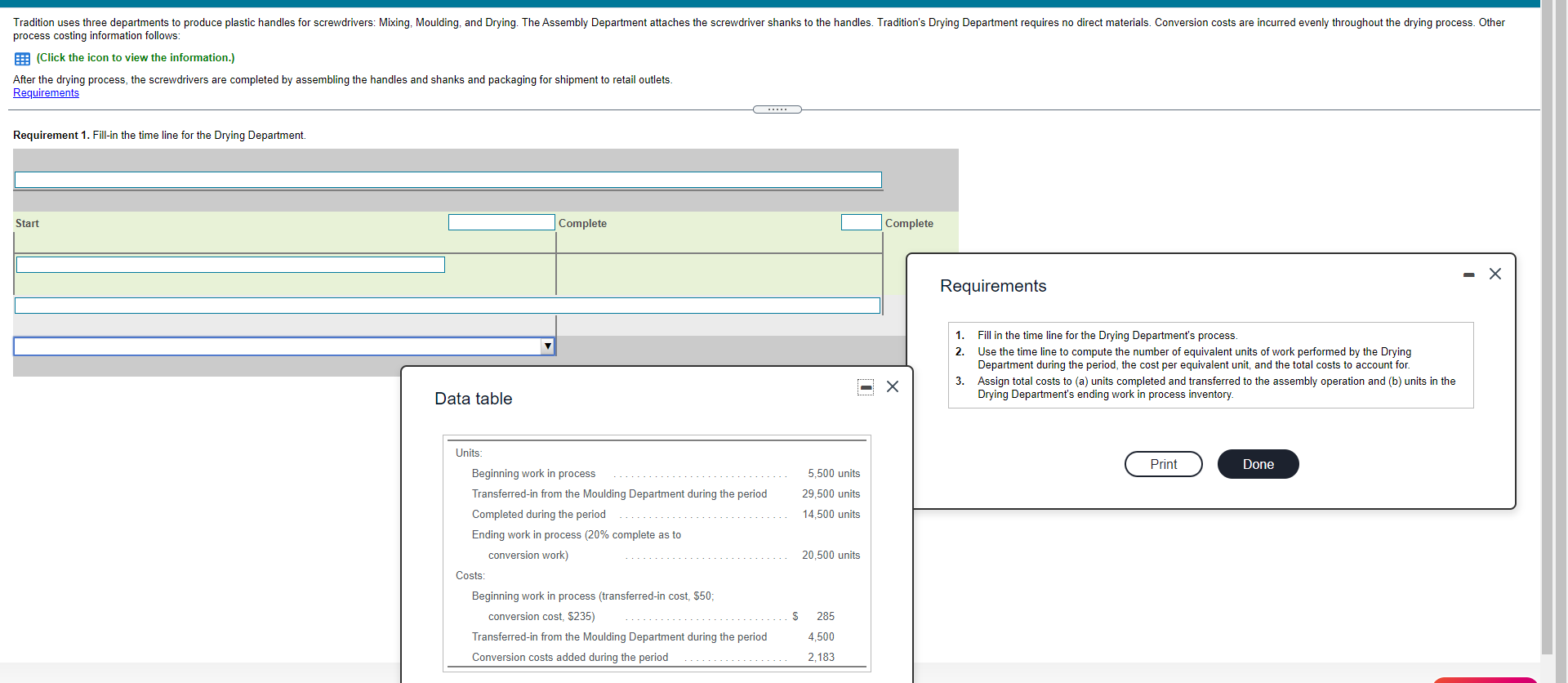Click '20,500 units' ending work in process value
The height and width of the screenshot is (683, 1568).
tap(831, 556)
